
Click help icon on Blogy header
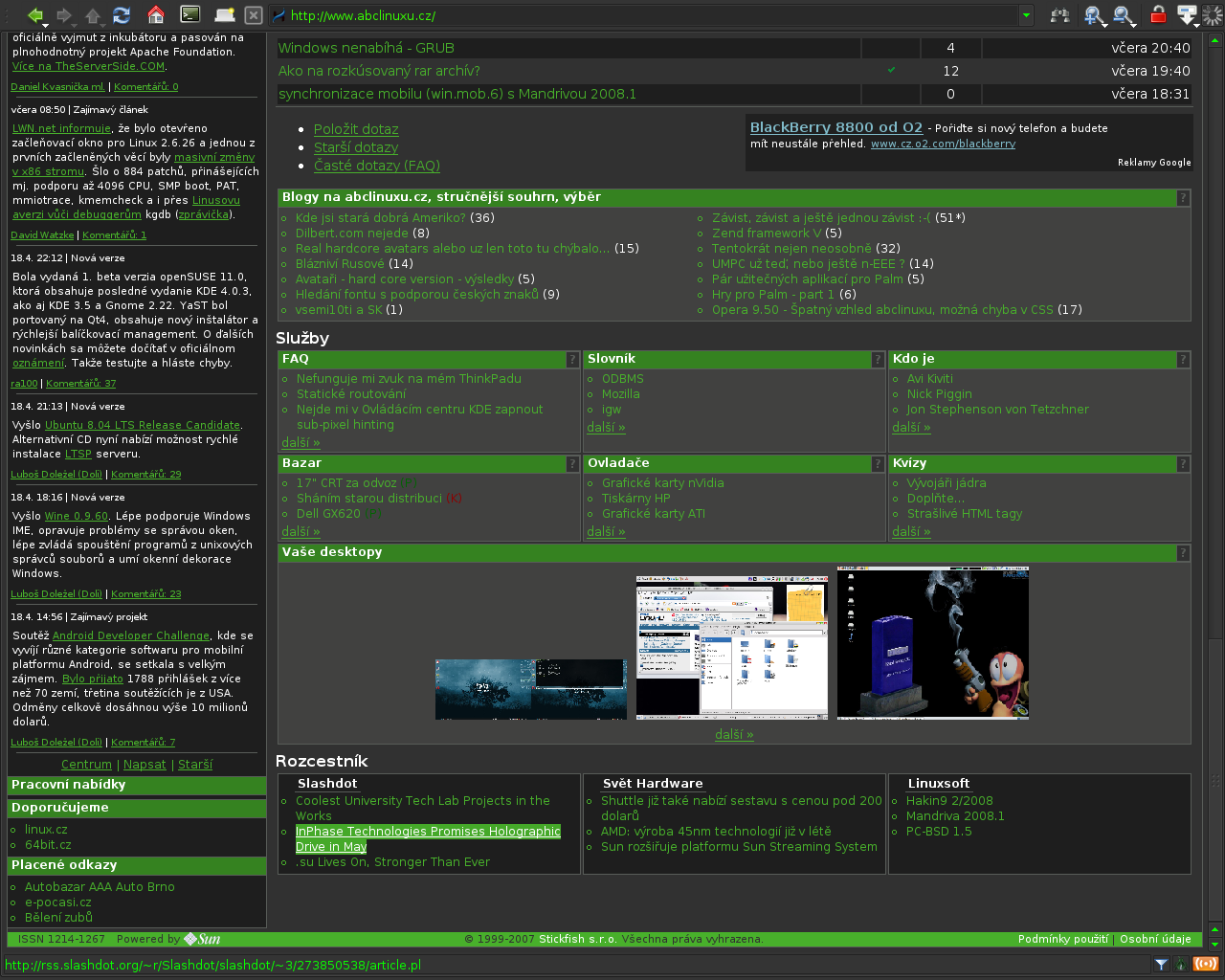(1183, 198)
